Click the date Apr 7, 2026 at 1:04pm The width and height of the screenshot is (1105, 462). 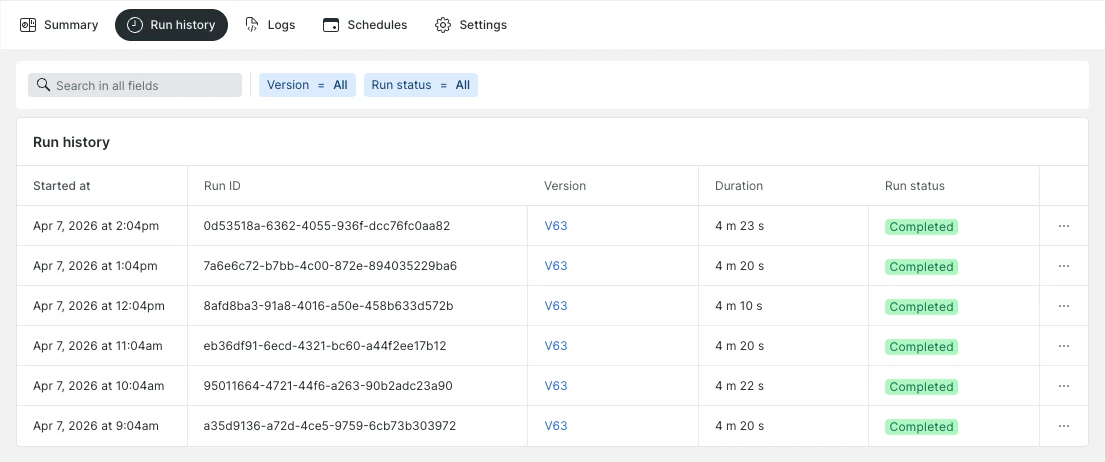pos(95,266)
